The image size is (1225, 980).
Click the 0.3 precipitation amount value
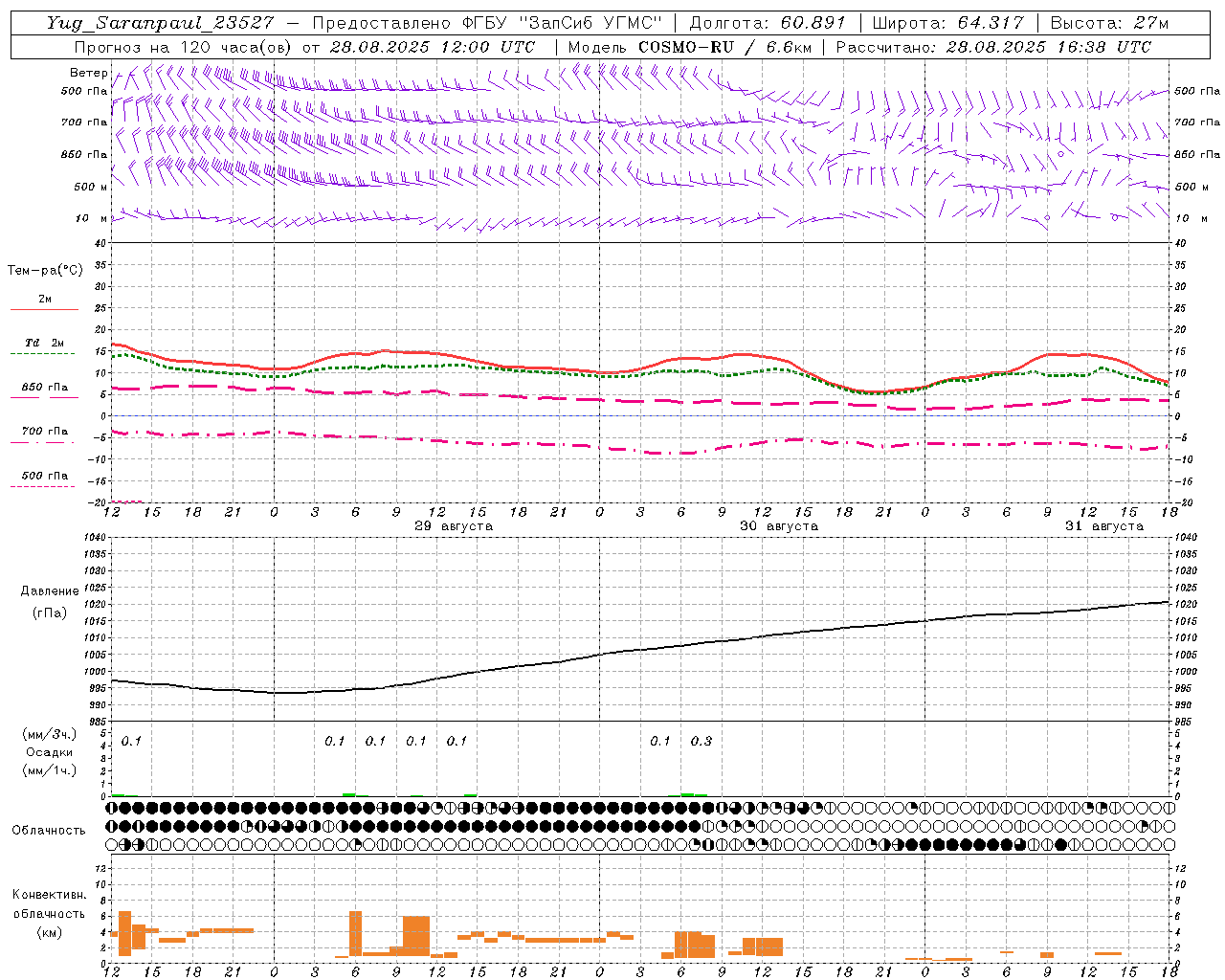pos(702,741)
